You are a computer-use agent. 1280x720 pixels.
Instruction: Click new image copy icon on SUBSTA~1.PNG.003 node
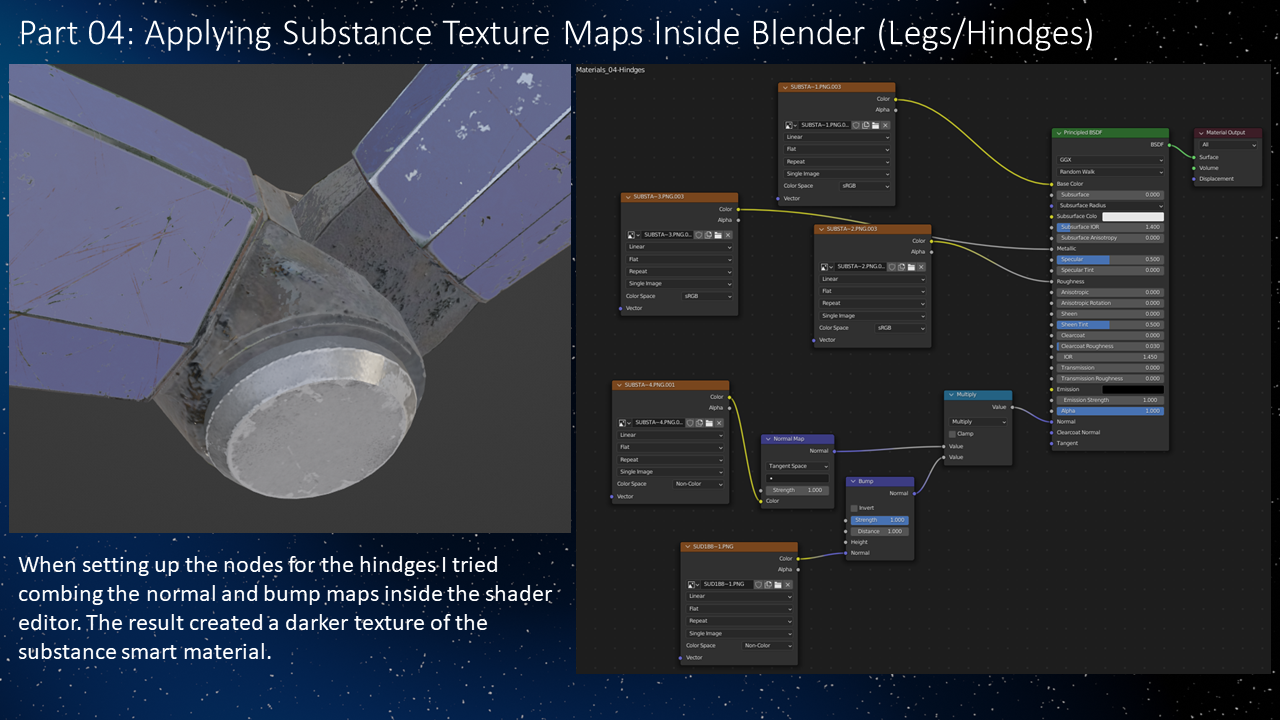(866, 125)
